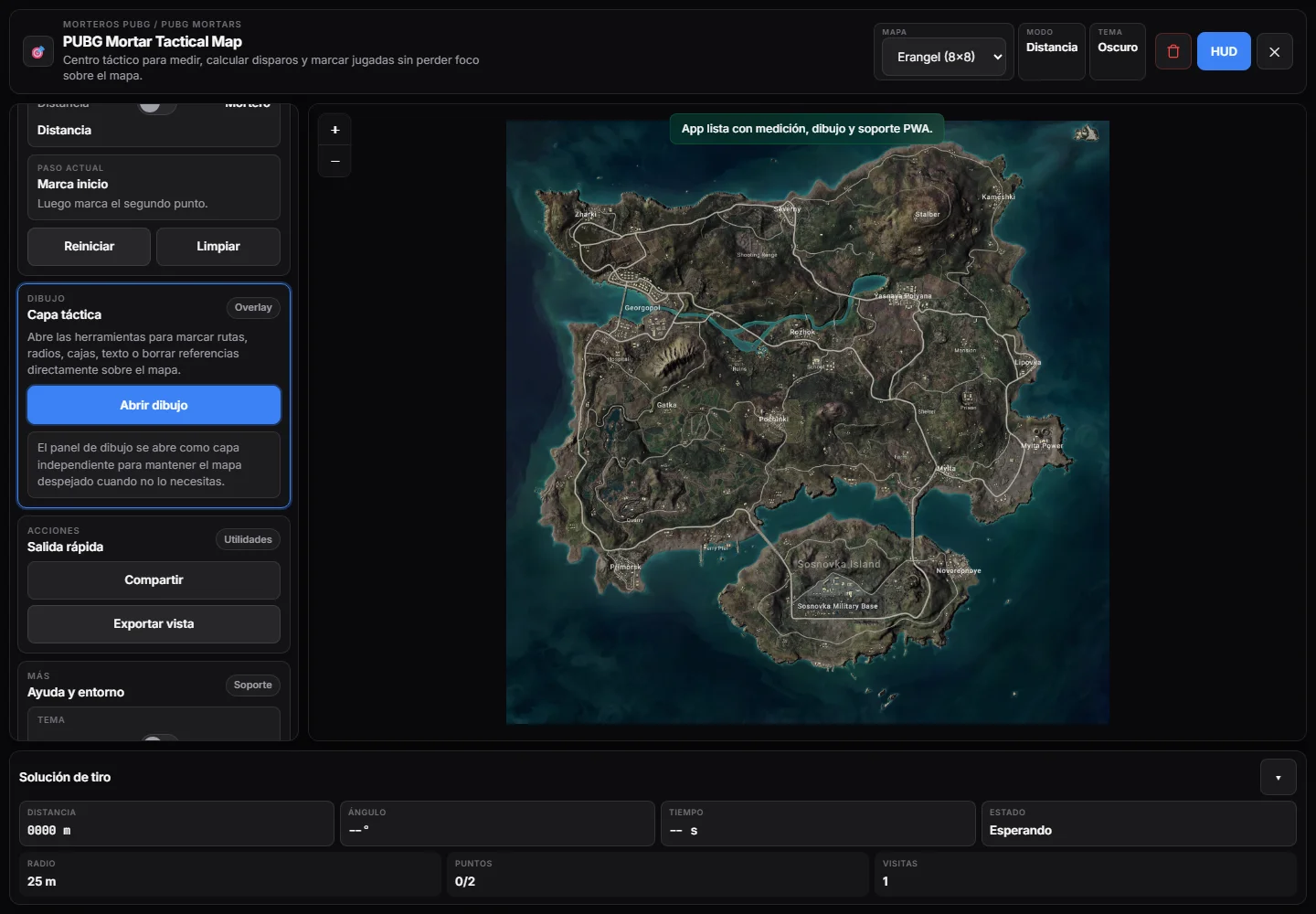Click Sosnovka Military Base on the map
The image size is (1316, 914).
click(x=837, y=606)
